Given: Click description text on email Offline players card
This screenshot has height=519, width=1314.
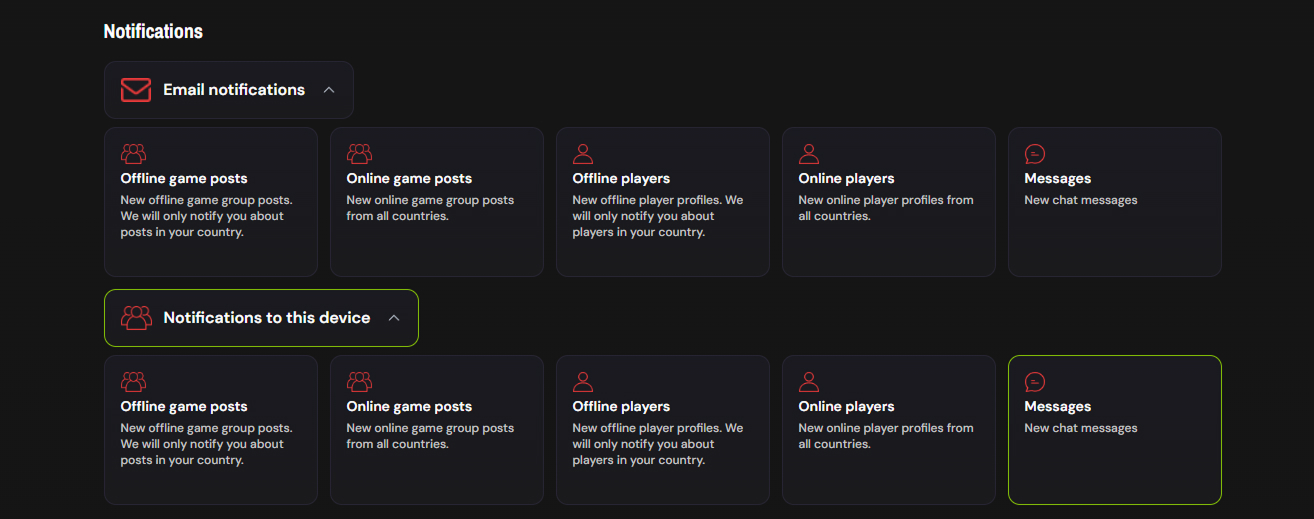Looking at the screenshot, I should [x=657, y=216].
